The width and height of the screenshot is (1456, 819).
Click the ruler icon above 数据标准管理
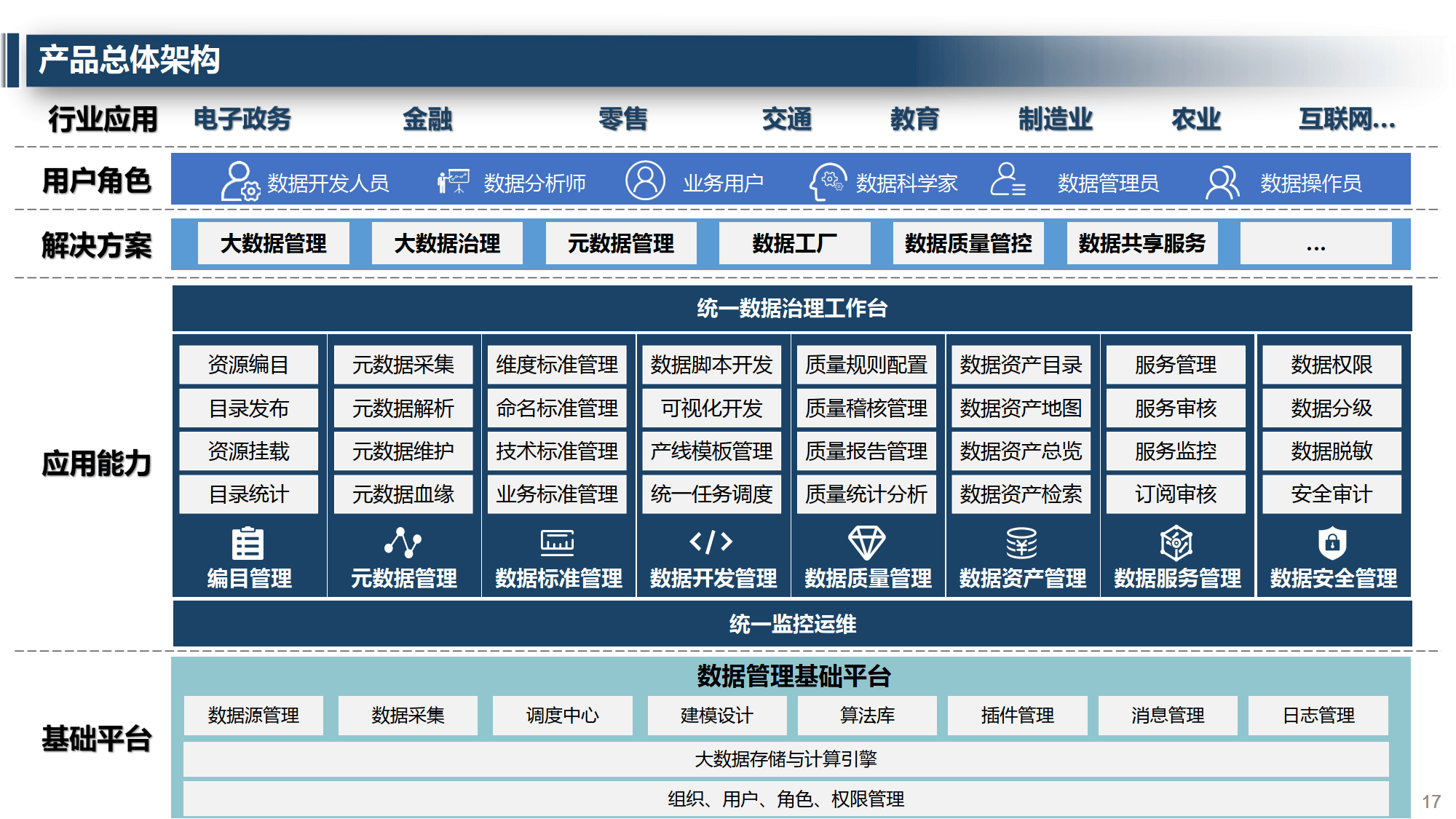pos(557,543)
